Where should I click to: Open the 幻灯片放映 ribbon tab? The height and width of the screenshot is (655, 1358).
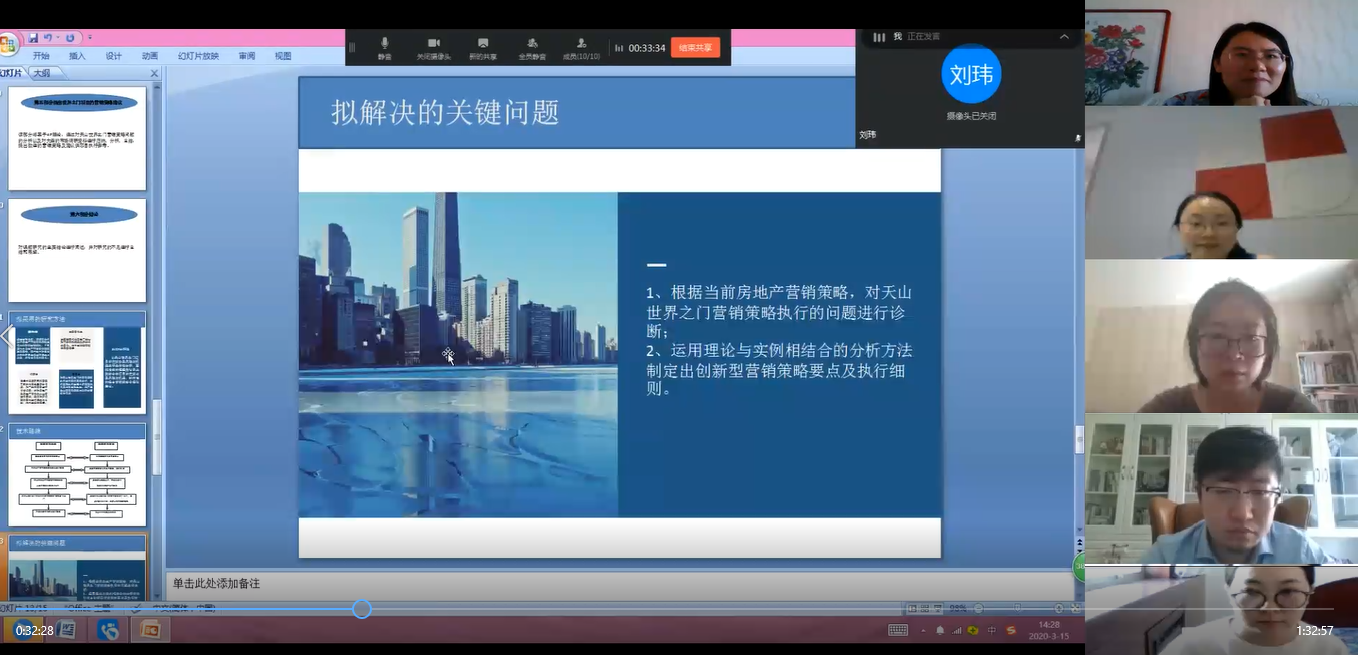point(198,56)
